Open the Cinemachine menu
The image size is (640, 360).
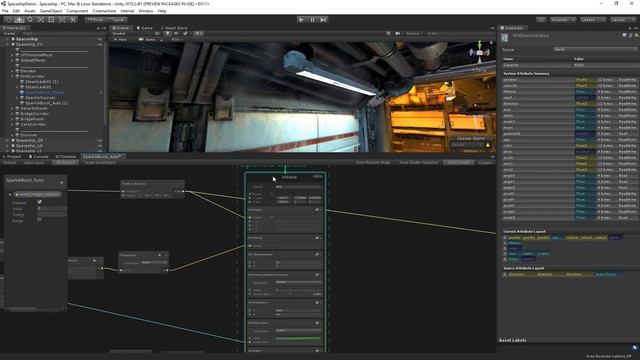[104, 11]
